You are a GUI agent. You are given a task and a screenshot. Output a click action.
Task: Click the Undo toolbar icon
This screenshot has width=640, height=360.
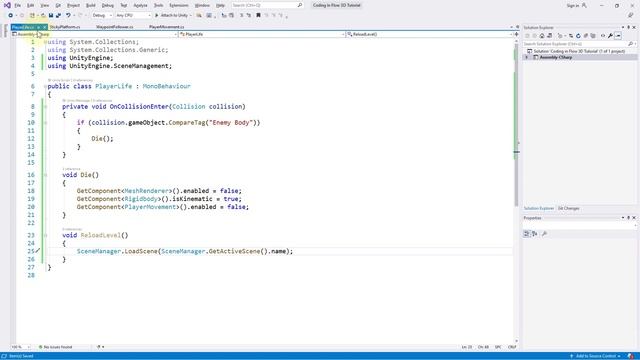68,16
